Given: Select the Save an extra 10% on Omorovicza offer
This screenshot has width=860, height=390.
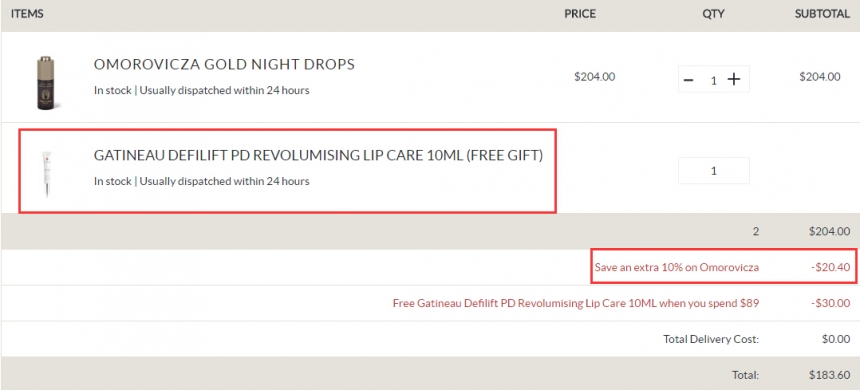Looking at the screenshot, I should [677, 268].
